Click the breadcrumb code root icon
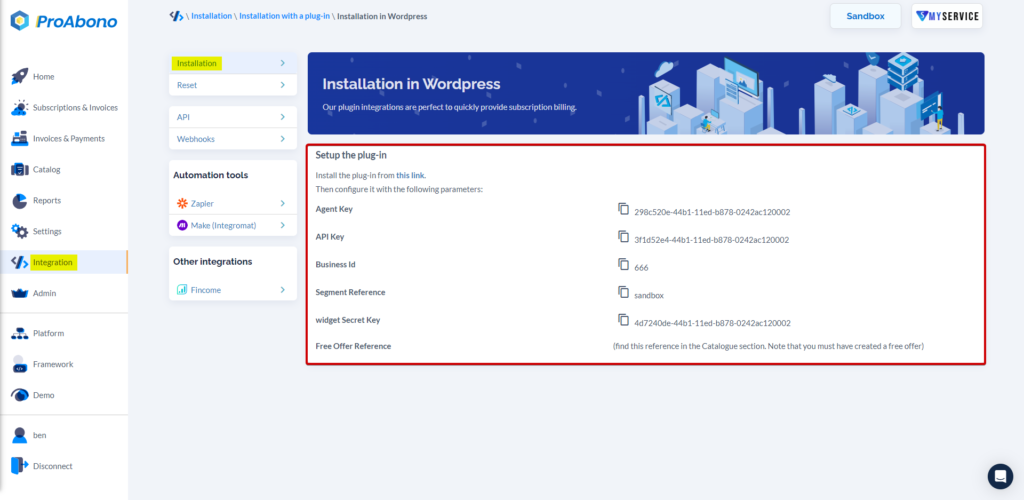 point(176,16)
